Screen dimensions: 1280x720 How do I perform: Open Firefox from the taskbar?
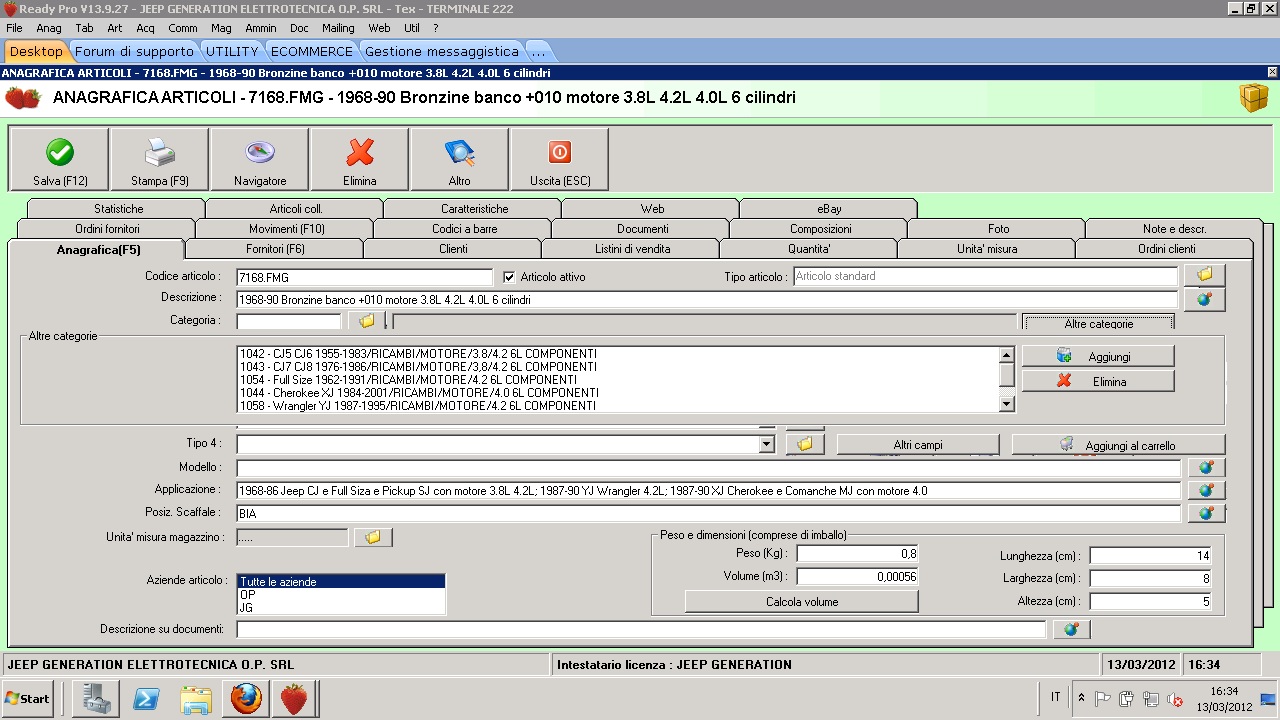(x=246, y=698)
